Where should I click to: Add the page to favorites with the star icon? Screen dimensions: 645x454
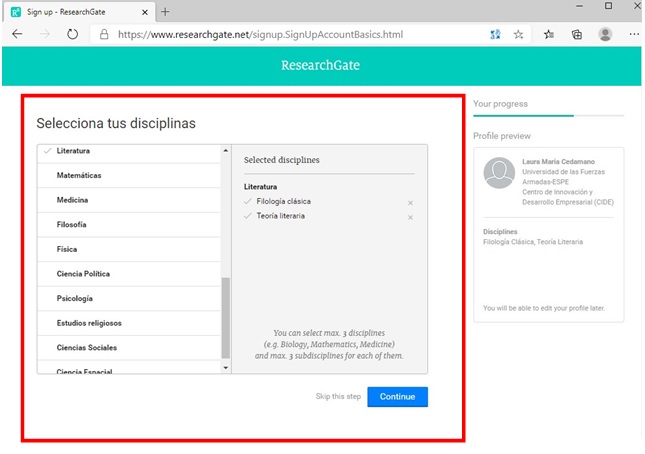(519, 33)
